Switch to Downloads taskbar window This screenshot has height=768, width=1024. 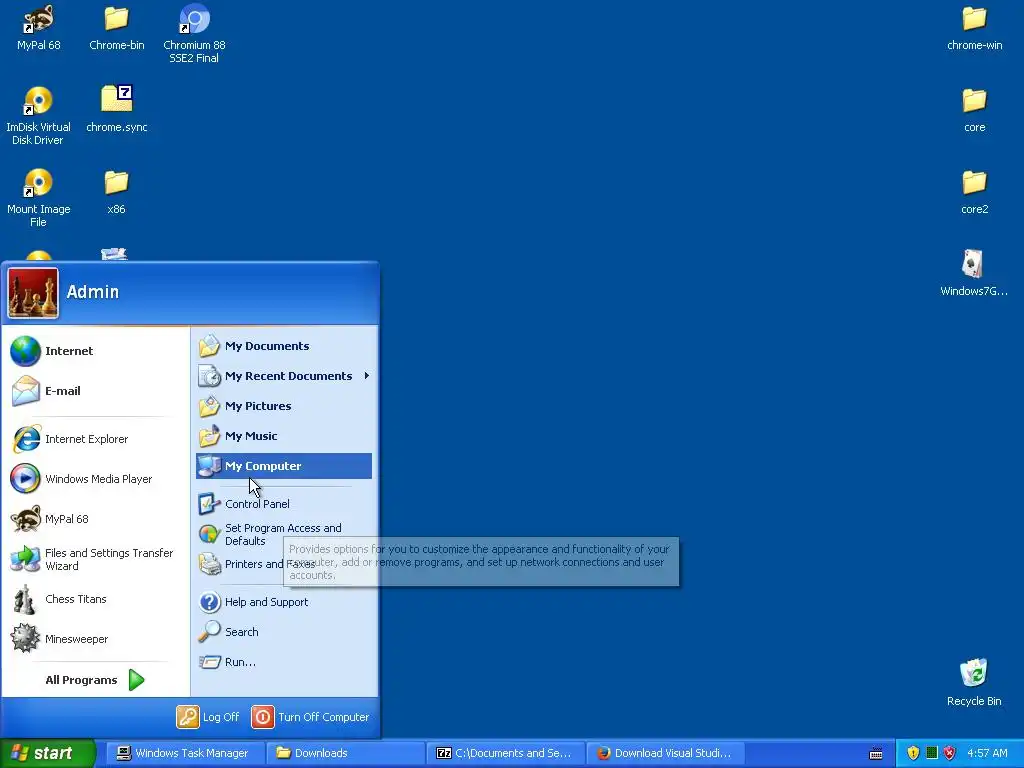tap(345, 753)
